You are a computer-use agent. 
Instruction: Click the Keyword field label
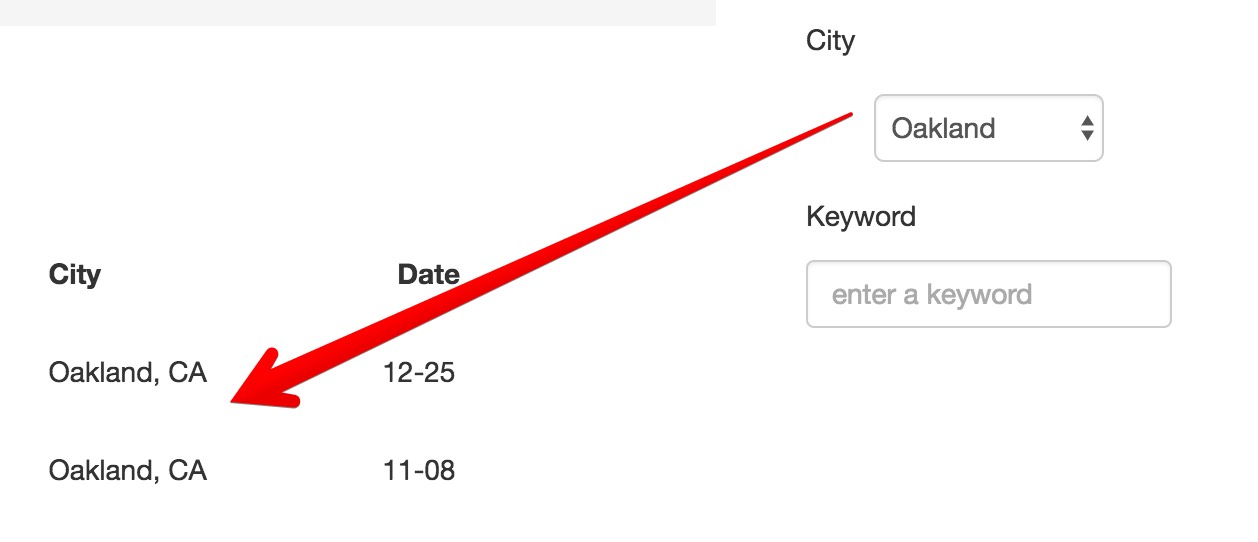[861, 216]
